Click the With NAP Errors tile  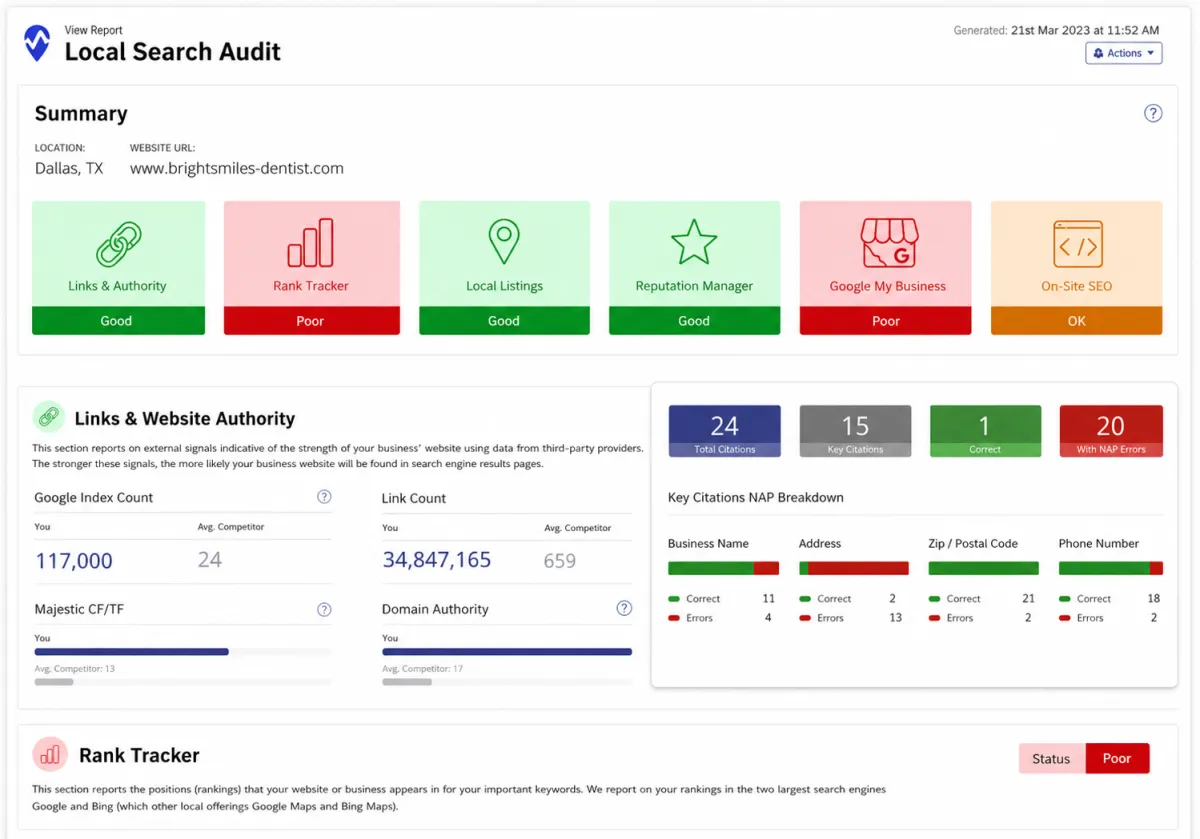tap(1110, 431)
